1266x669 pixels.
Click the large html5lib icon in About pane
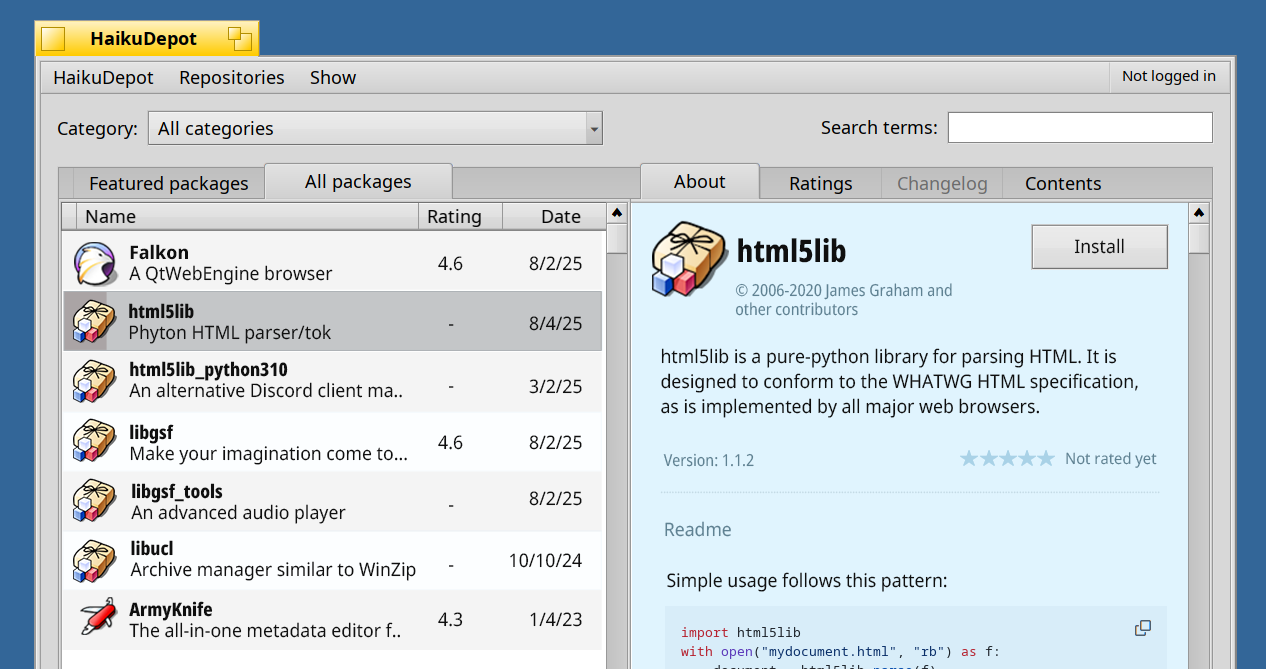point(689,259)
